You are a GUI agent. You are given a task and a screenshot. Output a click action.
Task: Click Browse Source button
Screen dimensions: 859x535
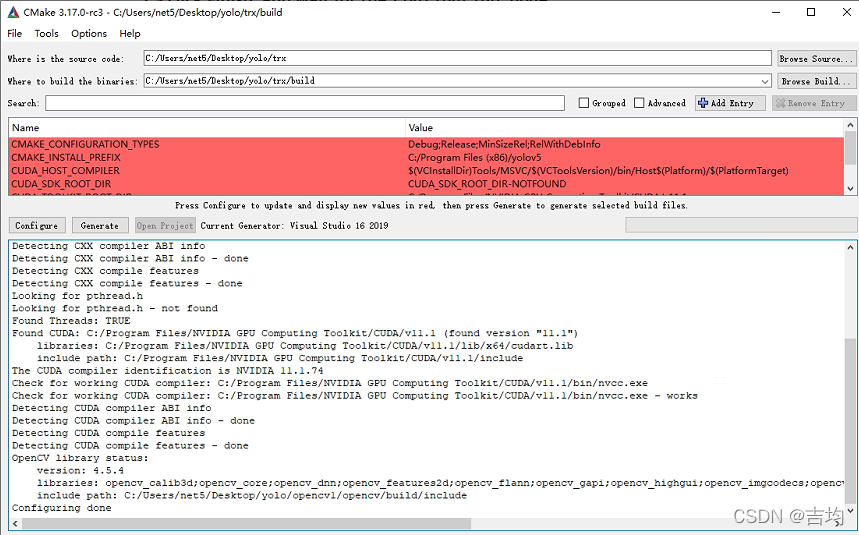pos(816,59)
